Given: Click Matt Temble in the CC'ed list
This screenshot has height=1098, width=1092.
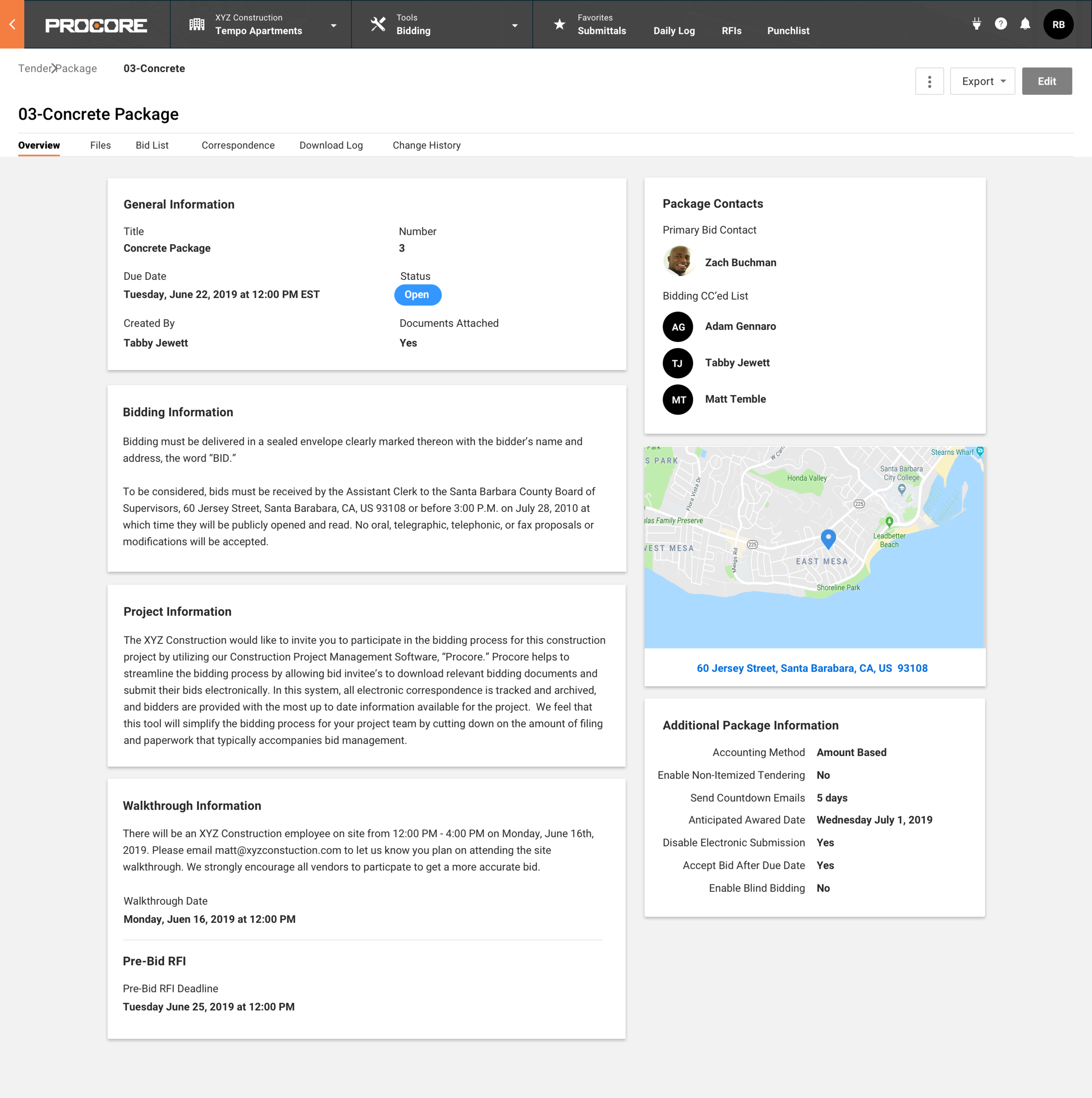Looking at the screenshot, I should 736,399.
